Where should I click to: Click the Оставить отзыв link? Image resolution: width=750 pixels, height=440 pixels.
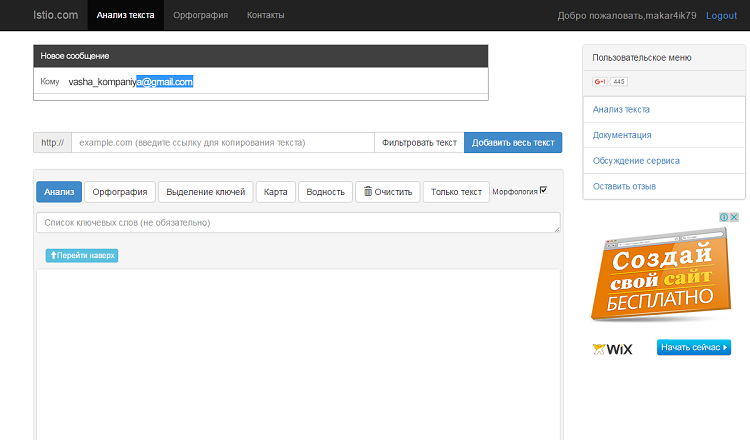pyautogui.click(x=624, y=187)
